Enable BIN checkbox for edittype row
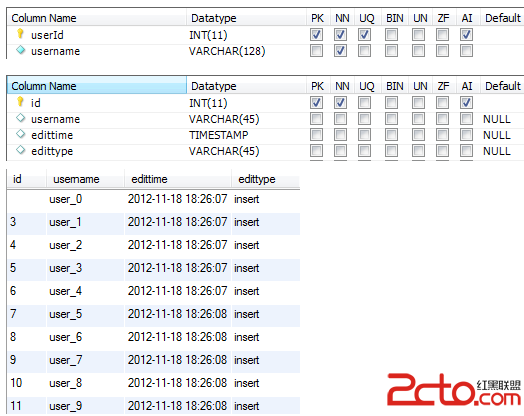 click(391, 151)
